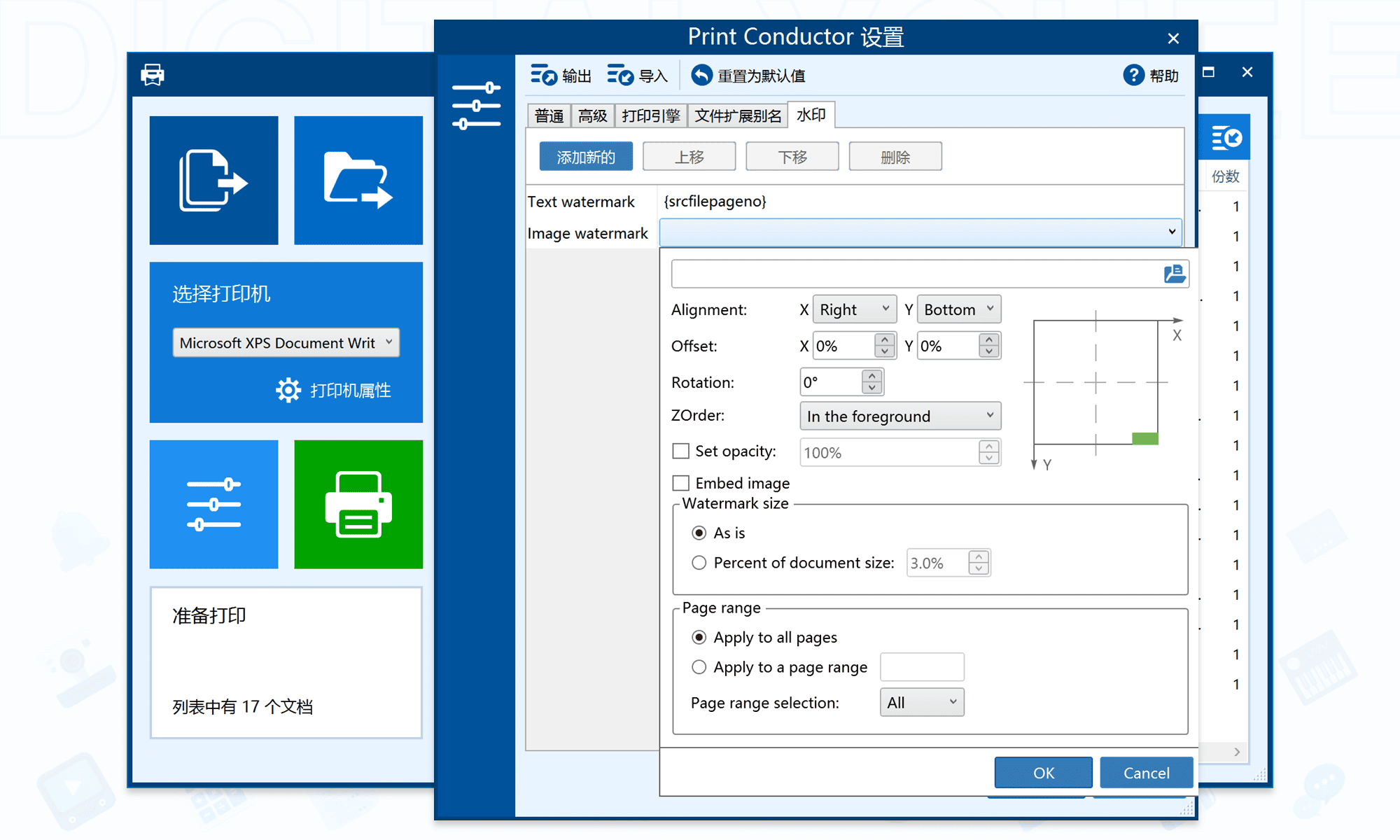Select Apply to all pages option
1400x840 pixels.
(x=699, y=638)
